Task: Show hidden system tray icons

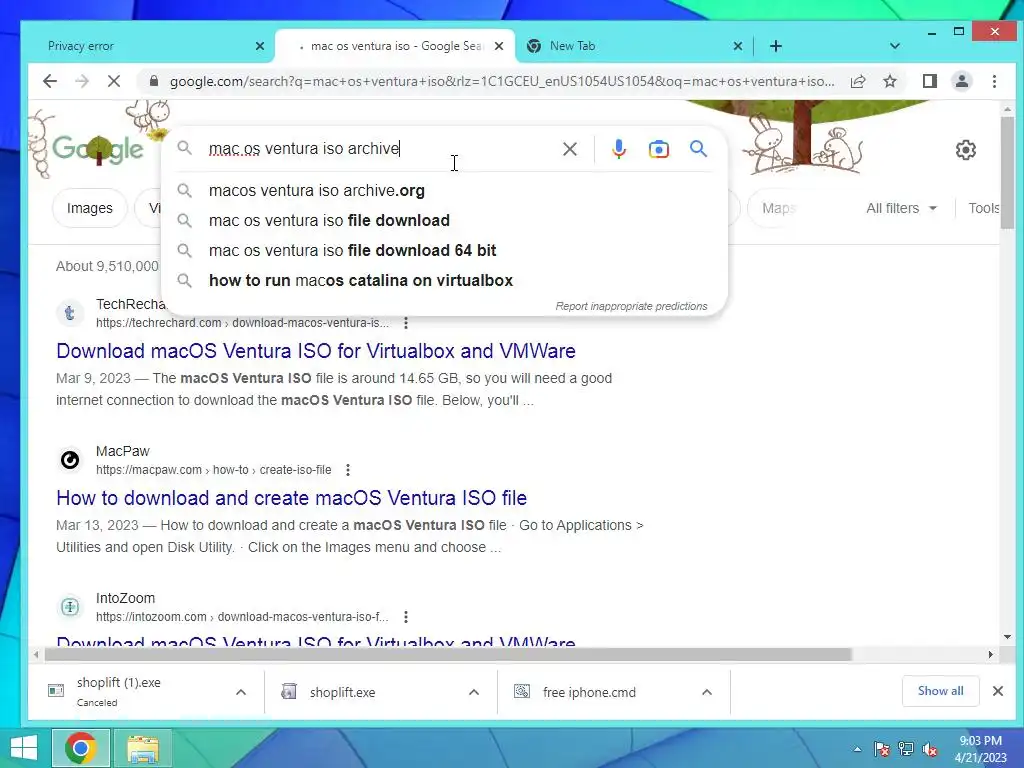Action: [x=857, y=749]
